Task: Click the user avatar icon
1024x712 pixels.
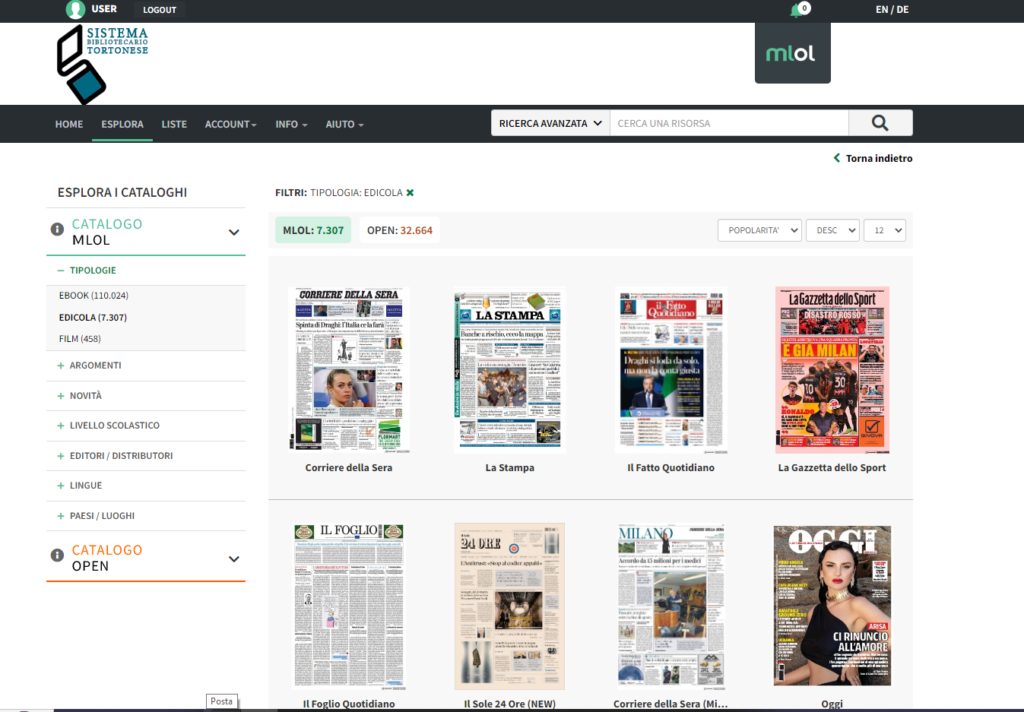Action: (74, 9)
